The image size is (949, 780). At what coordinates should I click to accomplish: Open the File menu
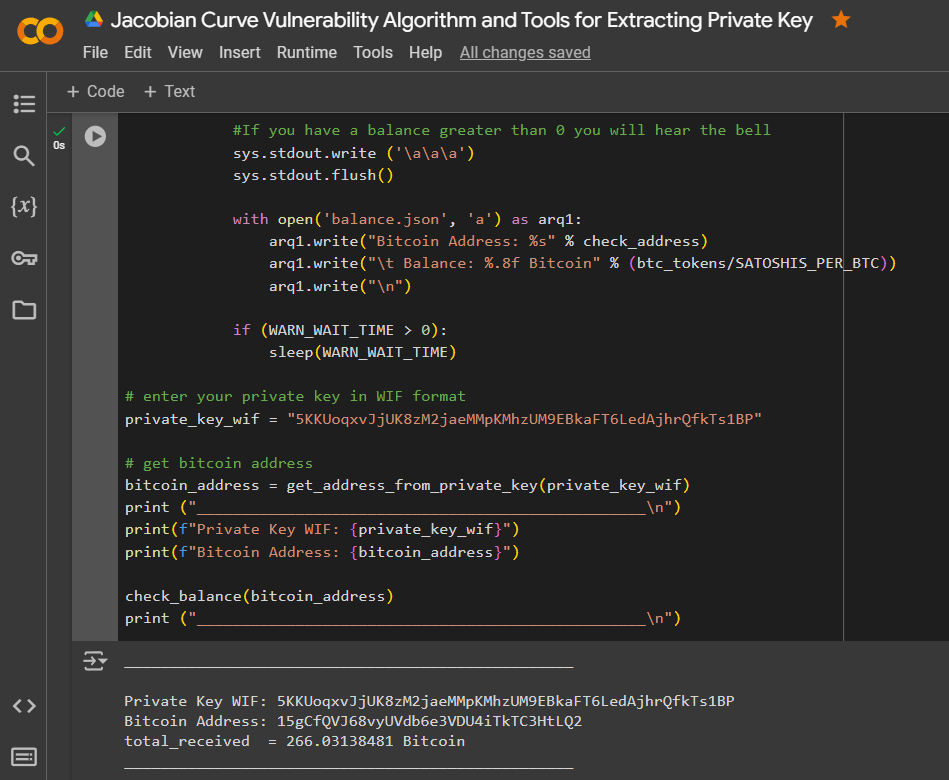pyautogui.click(x=95, y=53)
